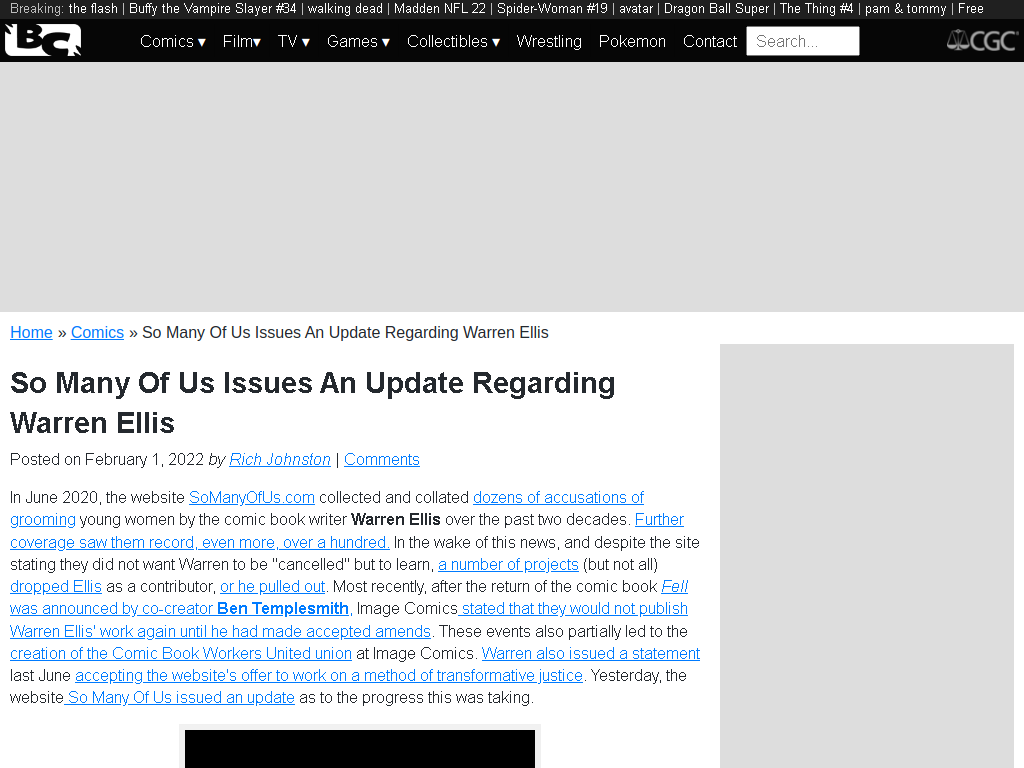Open the CGC logo link
The image size is (1024, 768).
(982, 41)
